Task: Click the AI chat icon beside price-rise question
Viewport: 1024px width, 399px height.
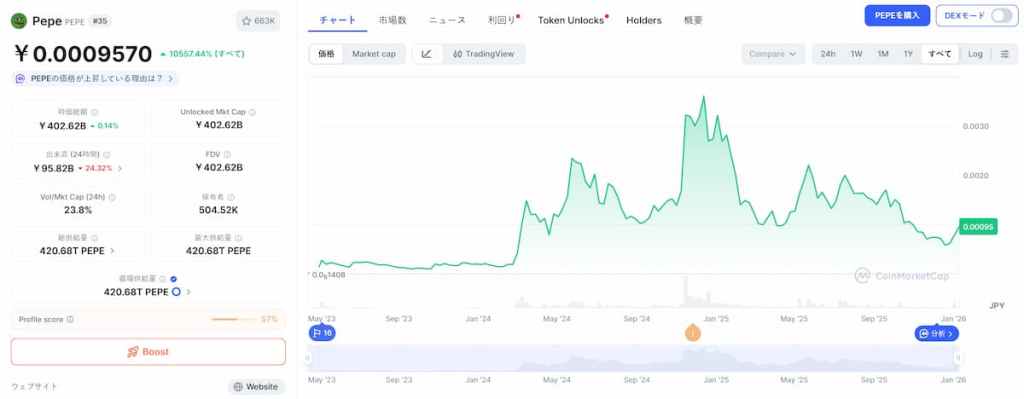Action: coord(20,78)
